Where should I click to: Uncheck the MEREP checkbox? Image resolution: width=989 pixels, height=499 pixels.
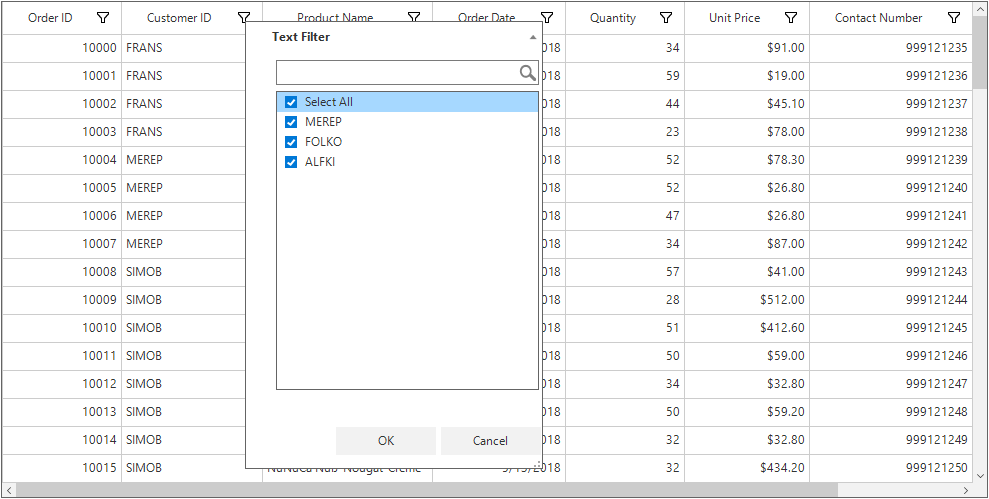point(291,122)
